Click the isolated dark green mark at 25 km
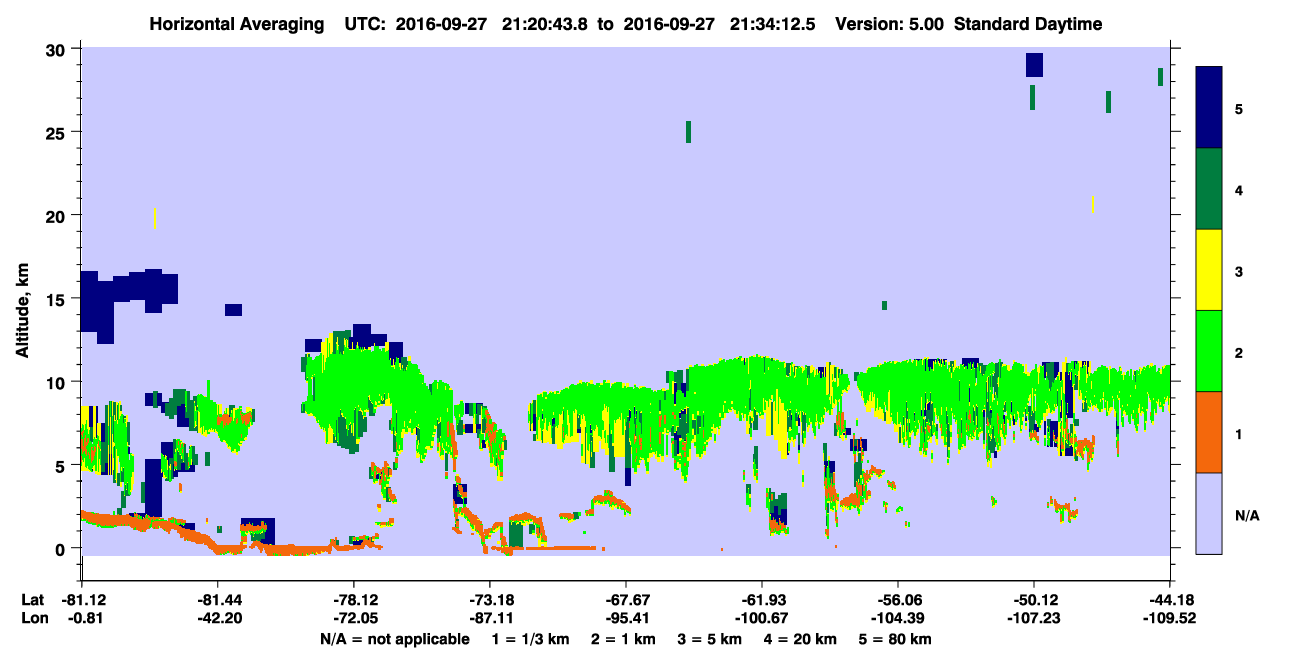The height and width of the screenshot is (667, 1300). (x=688, y=131)
